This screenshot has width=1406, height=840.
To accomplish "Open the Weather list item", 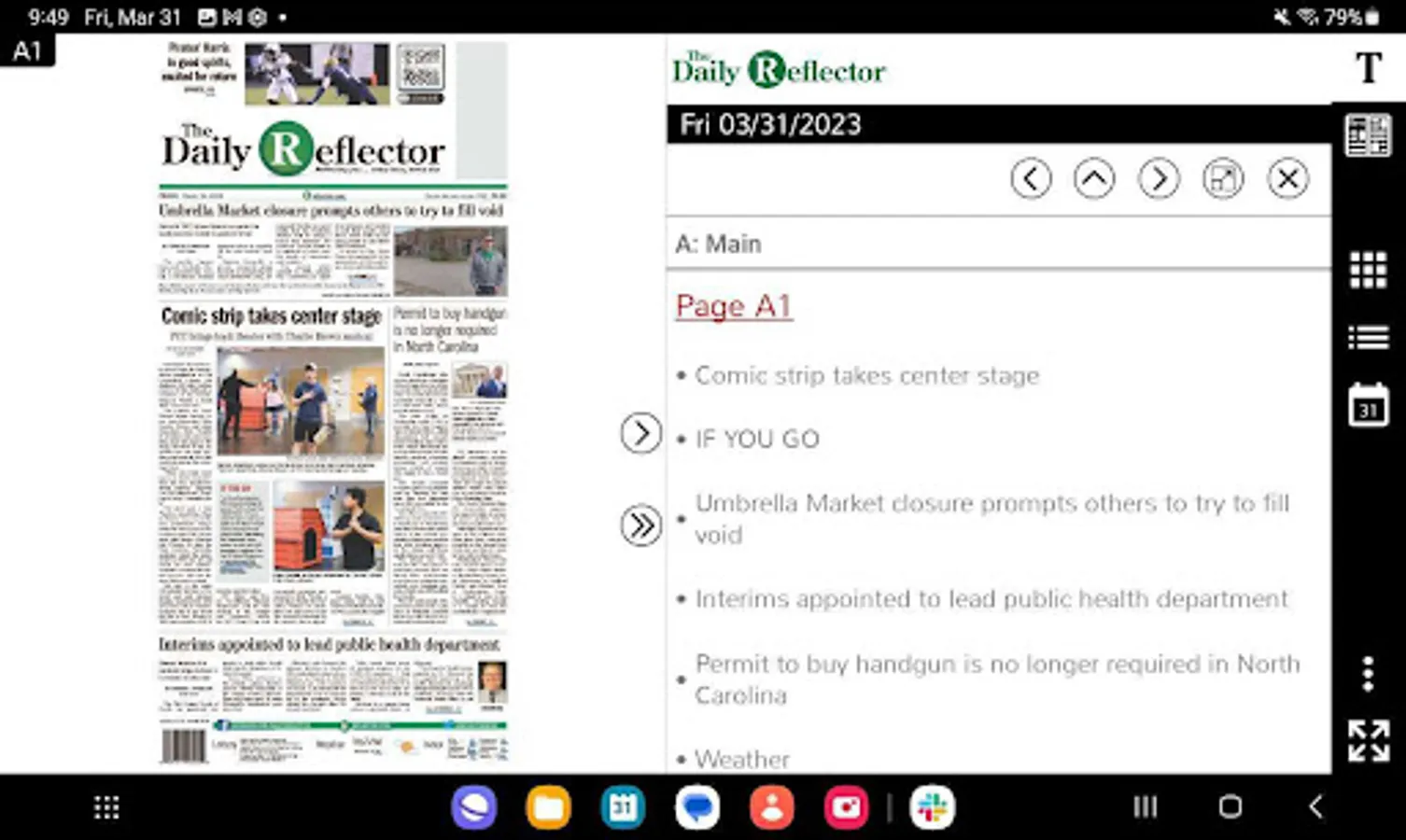I will click(x=742, y=759).
